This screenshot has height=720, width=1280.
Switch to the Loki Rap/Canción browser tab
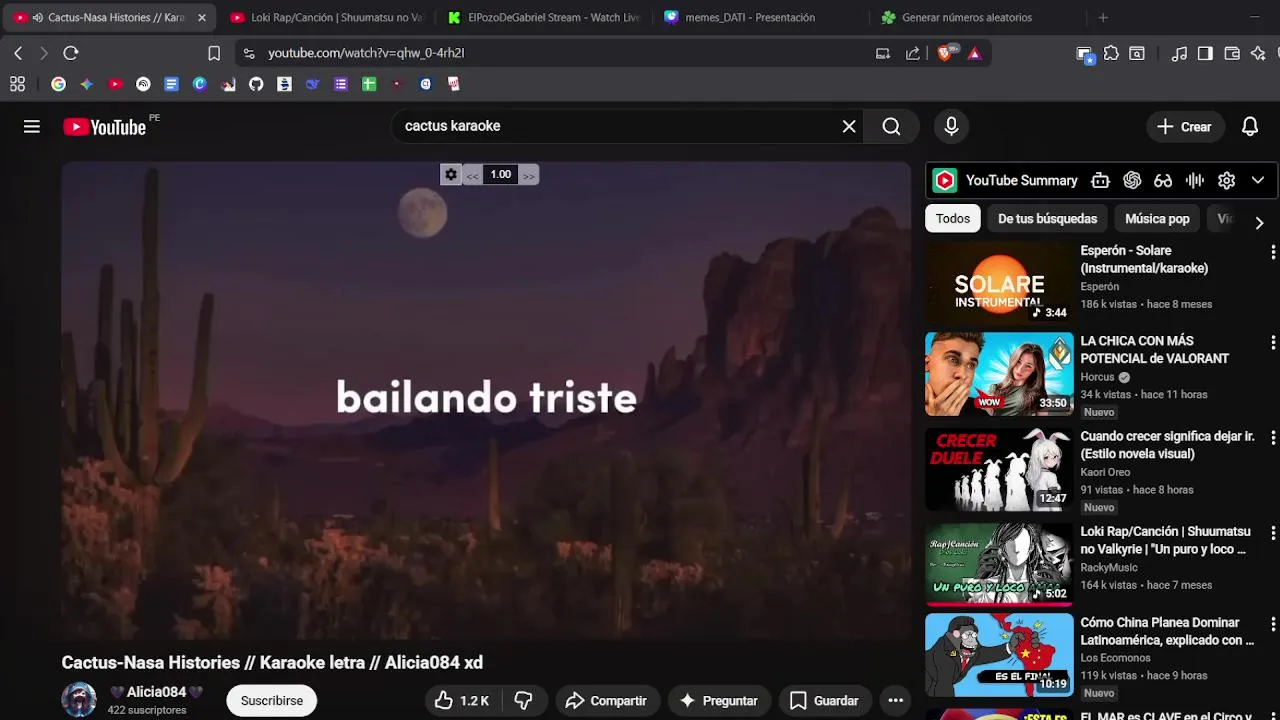click(x=326, y=17)
